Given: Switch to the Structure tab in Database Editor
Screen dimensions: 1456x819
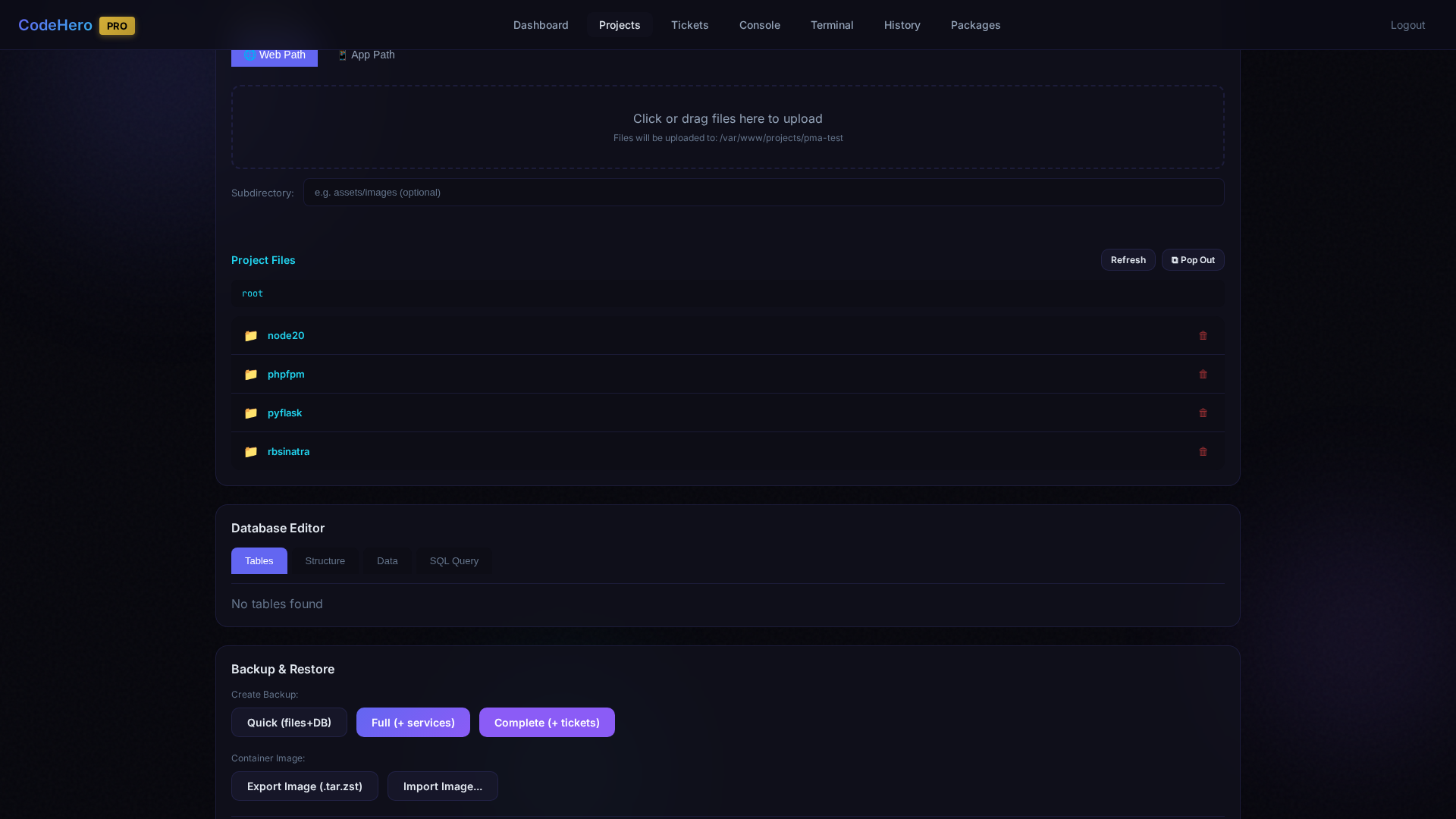Looking at the screenshot, I should (325, 560).
